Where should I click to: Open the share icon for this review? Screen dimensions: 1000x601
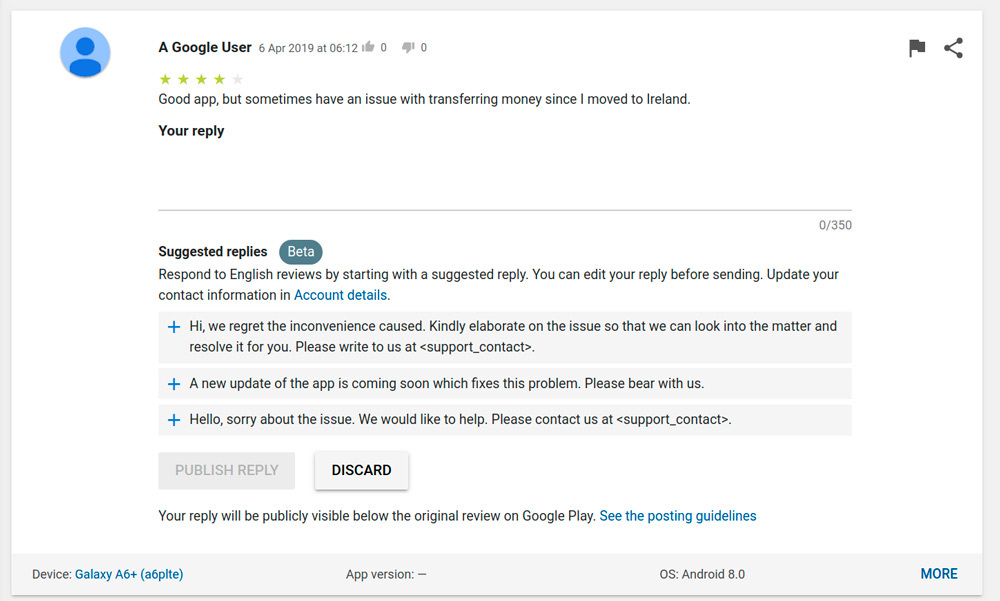point(953,48)
